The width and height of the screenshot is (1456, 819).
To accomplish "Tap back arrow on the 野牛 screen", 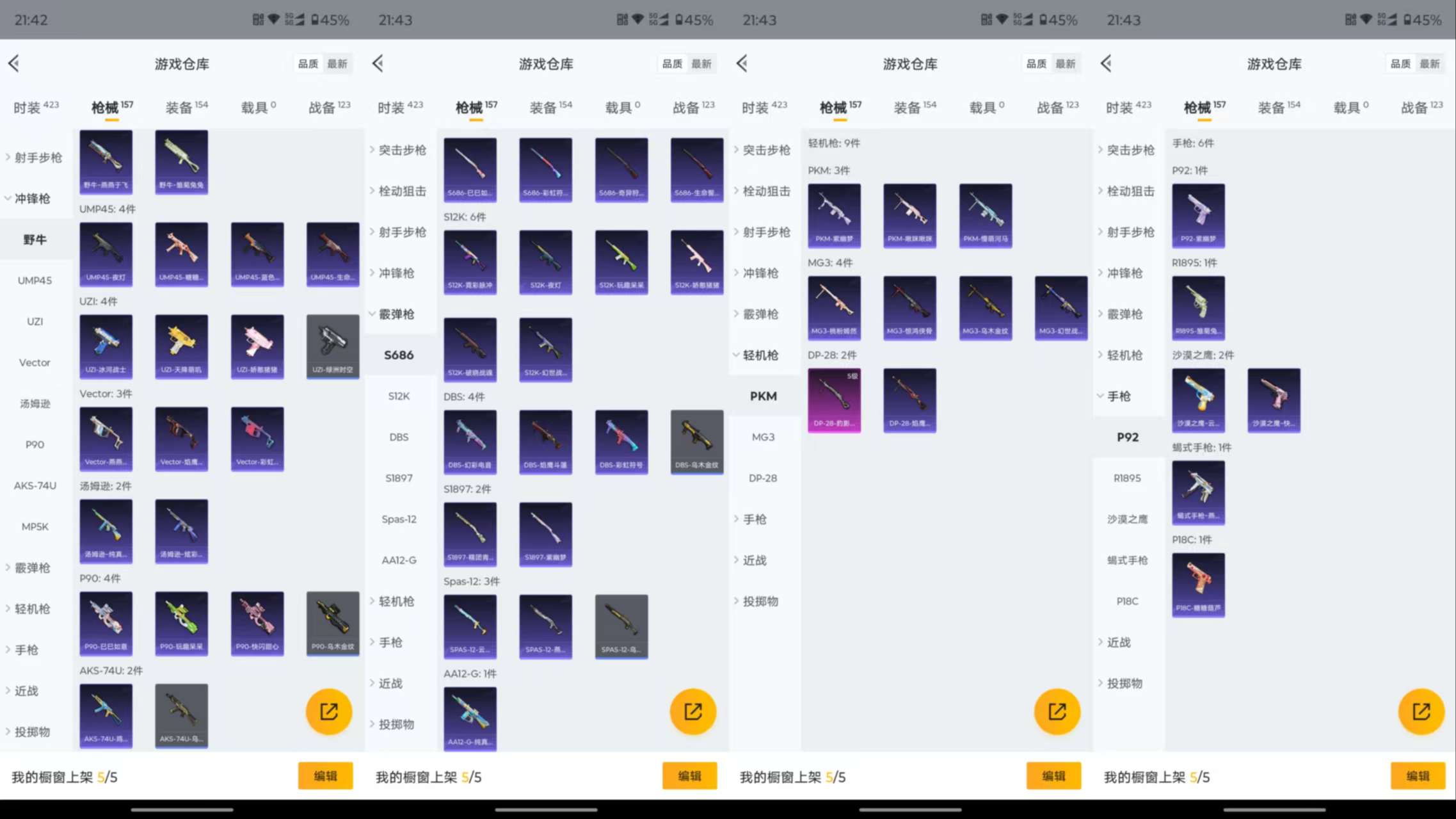I will (14, 63).
